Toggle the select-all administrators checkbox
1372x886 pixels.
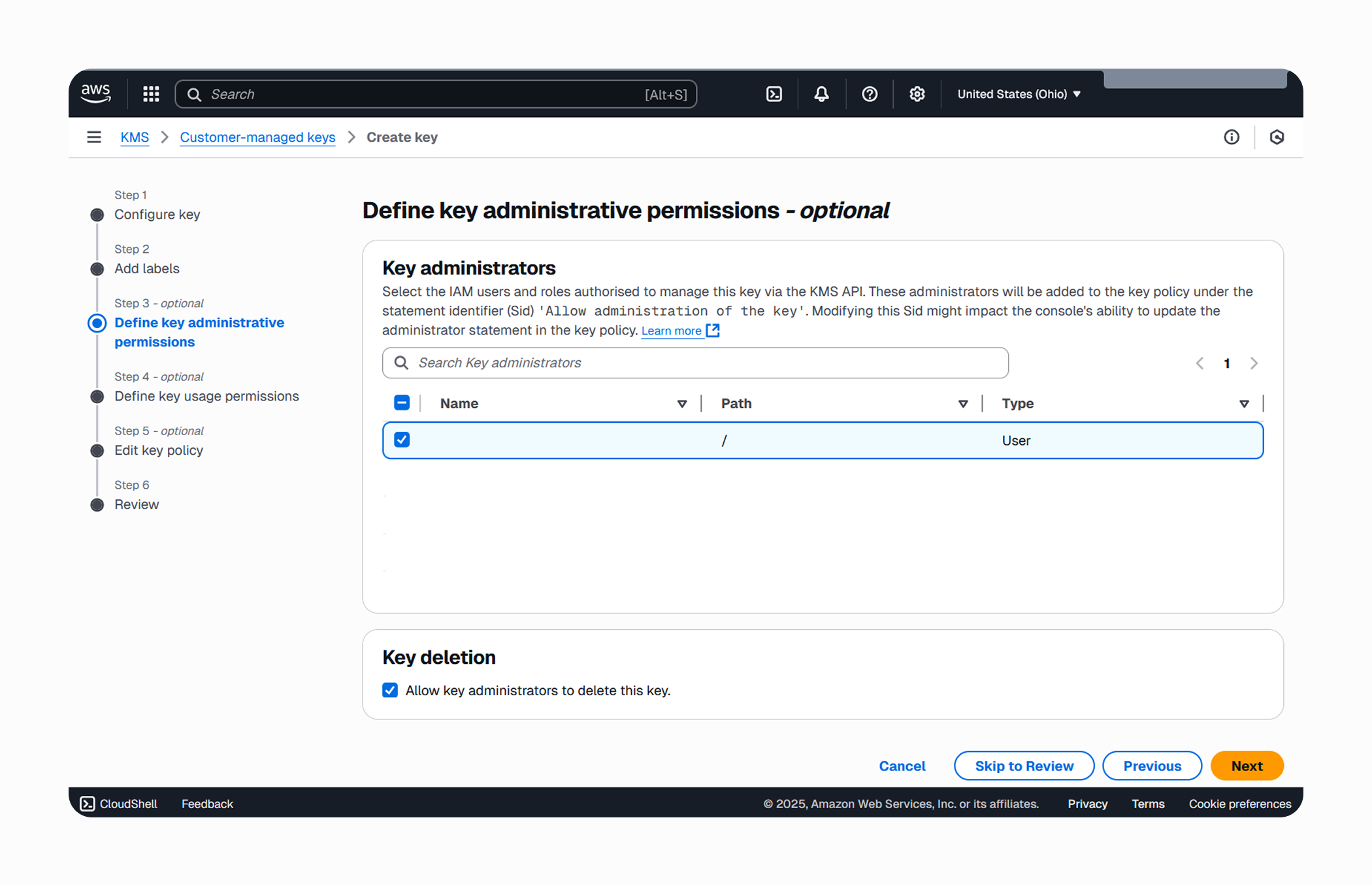[402, 403]
